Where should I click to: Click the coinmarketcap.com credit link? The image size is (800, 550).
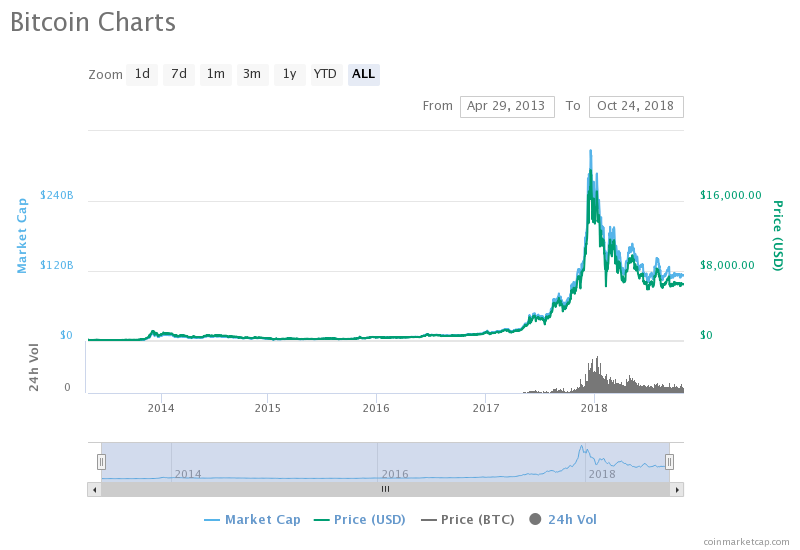tap(746, 542)
